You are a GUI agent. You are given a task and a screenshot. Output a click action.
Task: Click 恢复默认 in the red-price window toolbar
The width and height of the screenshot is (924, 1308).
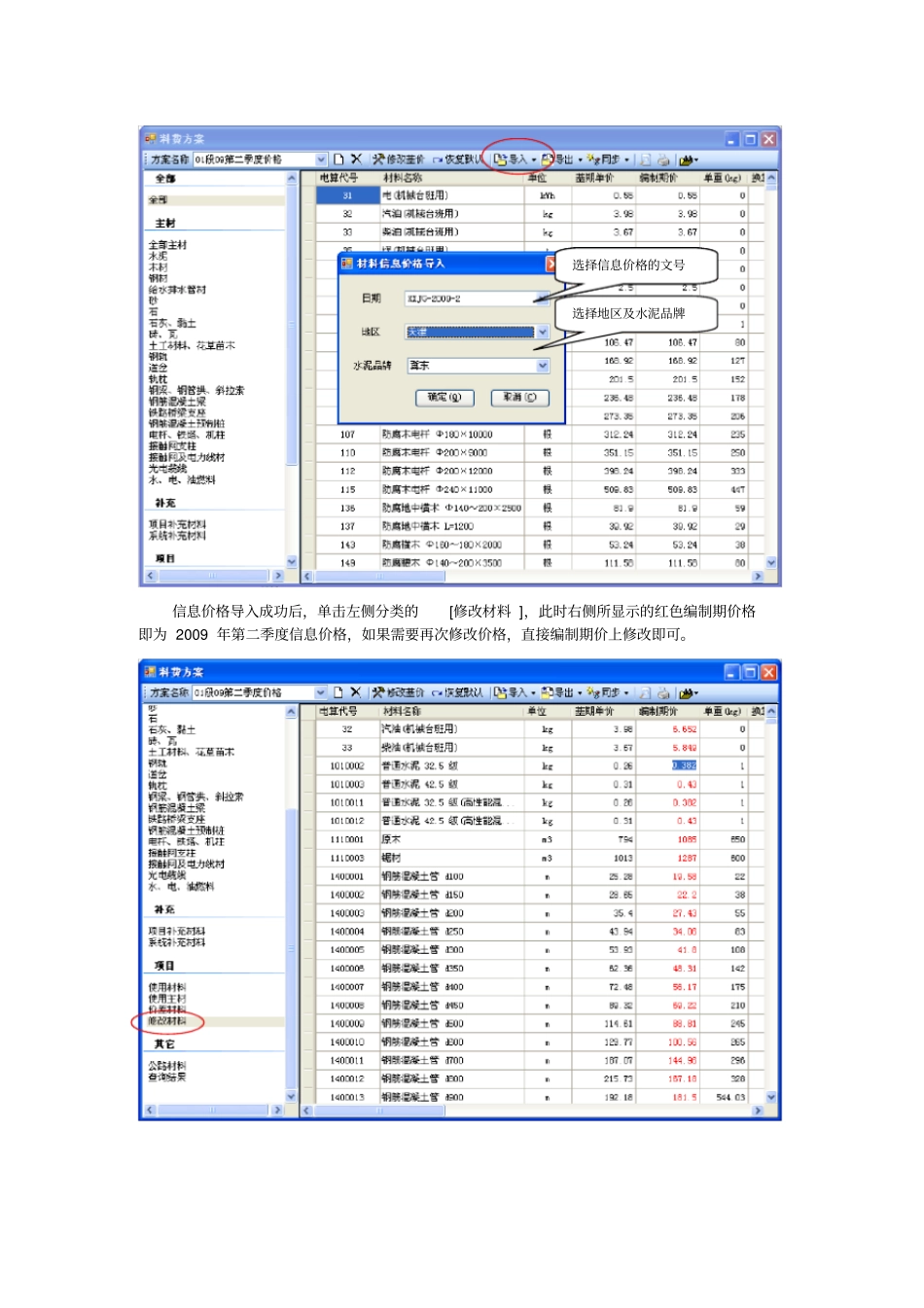click(x=458, y=692)
